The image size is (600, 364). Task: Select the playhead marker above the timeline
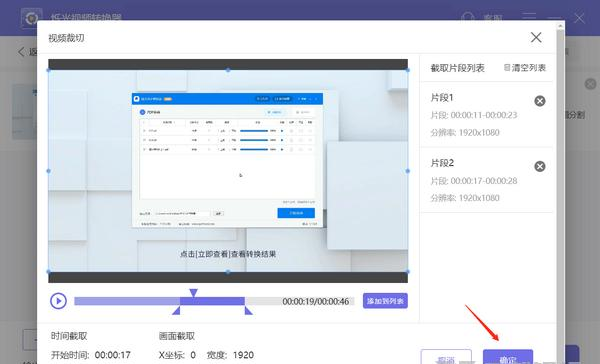194,293
